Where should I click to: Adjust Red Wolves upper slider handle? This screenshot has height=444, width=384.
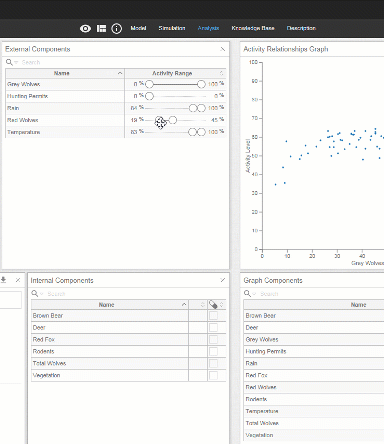coord(173,120)
